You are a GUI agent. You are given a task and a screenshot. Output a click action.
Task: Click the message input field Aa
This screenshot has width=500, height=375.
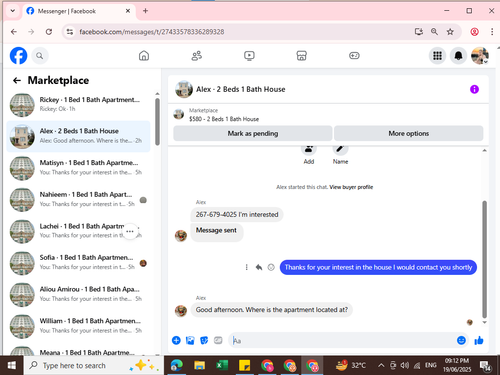point(343,340)
